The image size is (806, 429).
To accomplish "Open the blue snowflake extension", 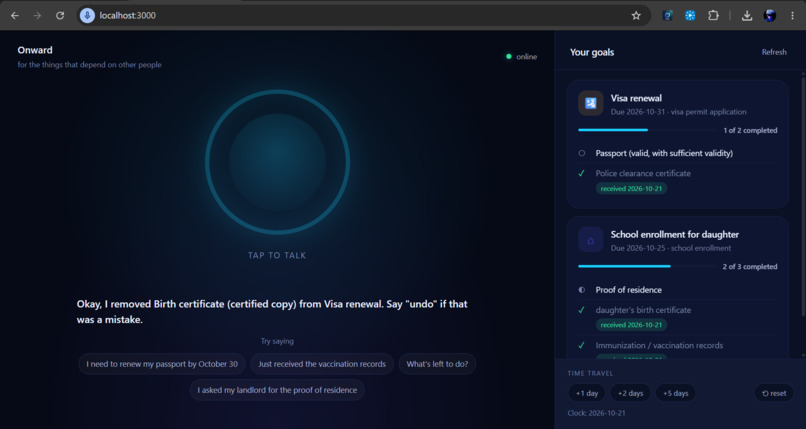I will click(690, 15).
